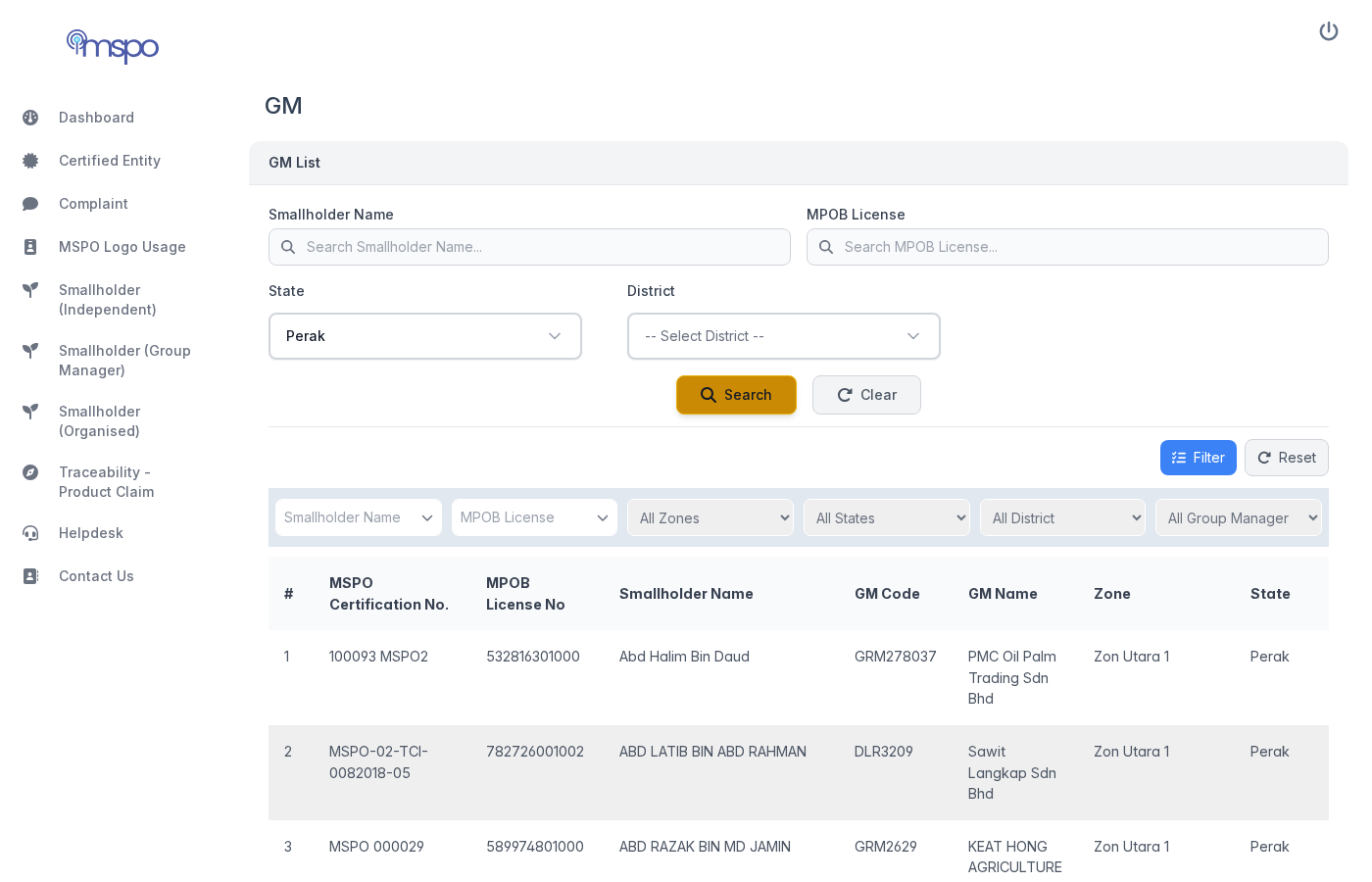Click the blue Filter button

[x=1198, y=458]
